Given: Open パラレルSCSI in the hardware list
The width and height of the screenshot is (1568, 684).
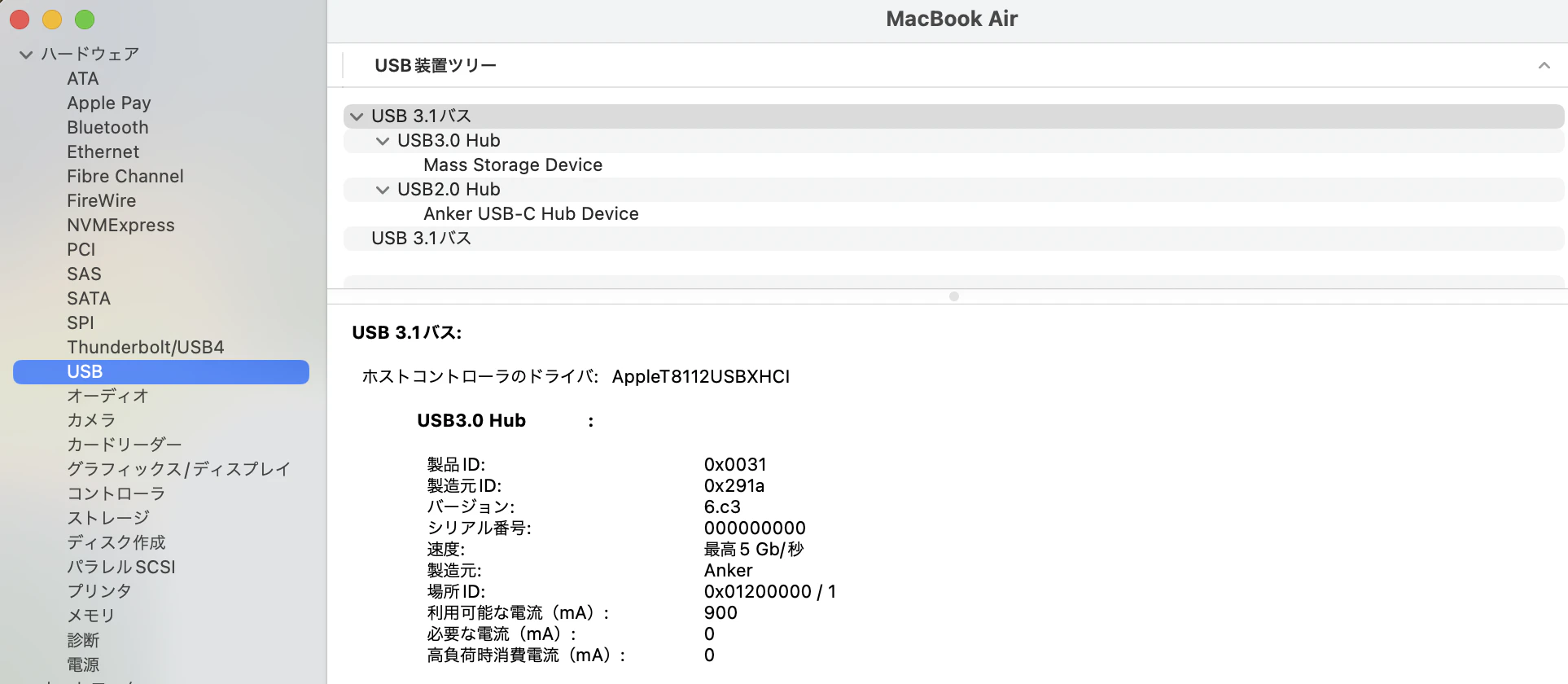Looking at the screenshot, I should point(121,568).
